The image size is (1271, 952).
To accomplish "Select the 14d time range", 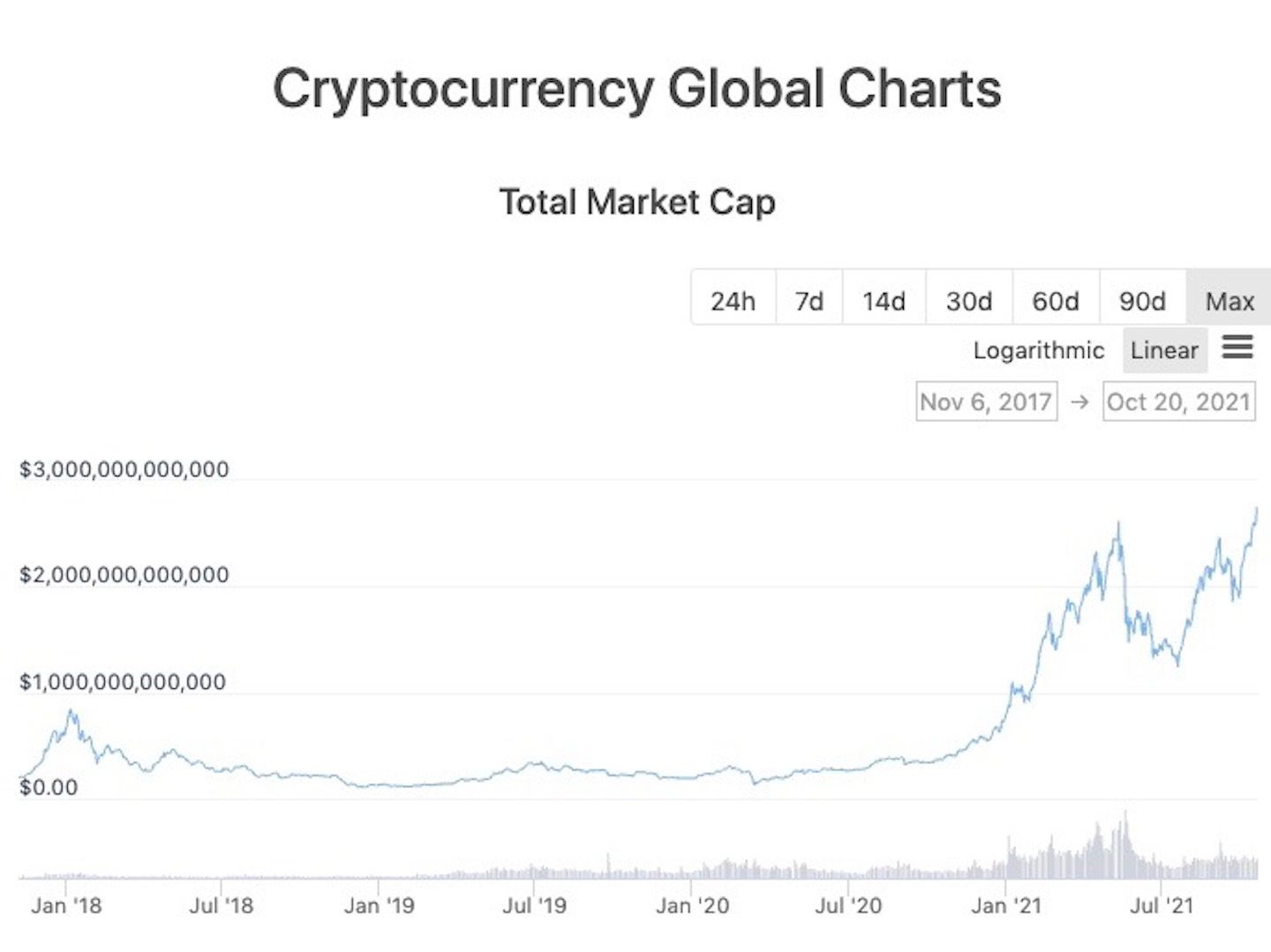I will 884,301.
